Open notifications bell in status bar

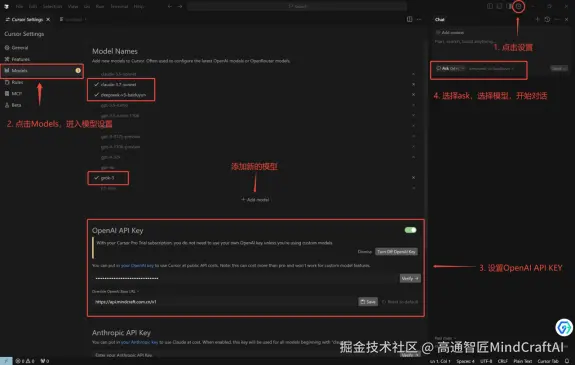tap(567, 361)
